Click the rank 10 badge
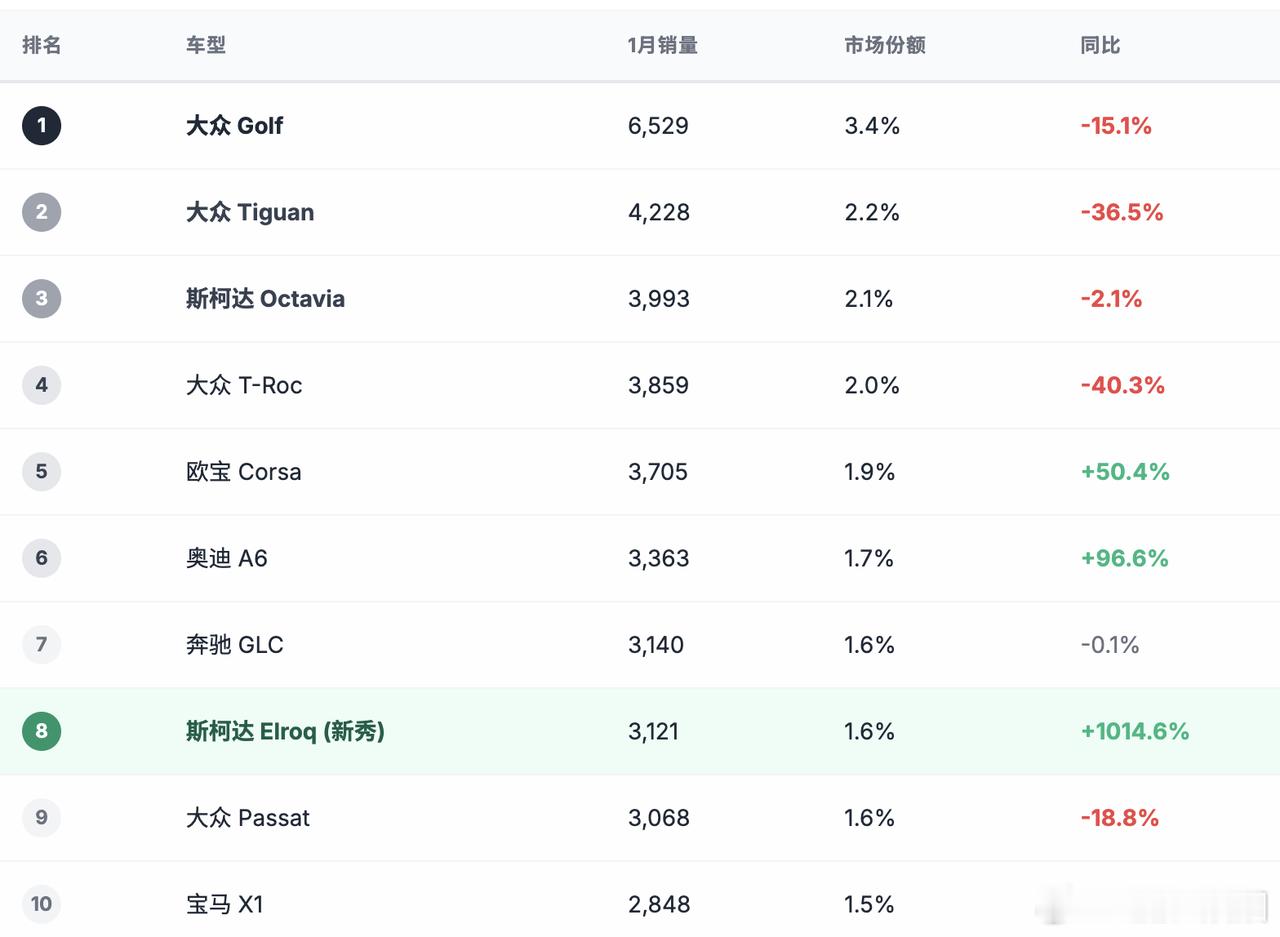The height and width of the screenshot is (937, 1280). click(41, 904)
